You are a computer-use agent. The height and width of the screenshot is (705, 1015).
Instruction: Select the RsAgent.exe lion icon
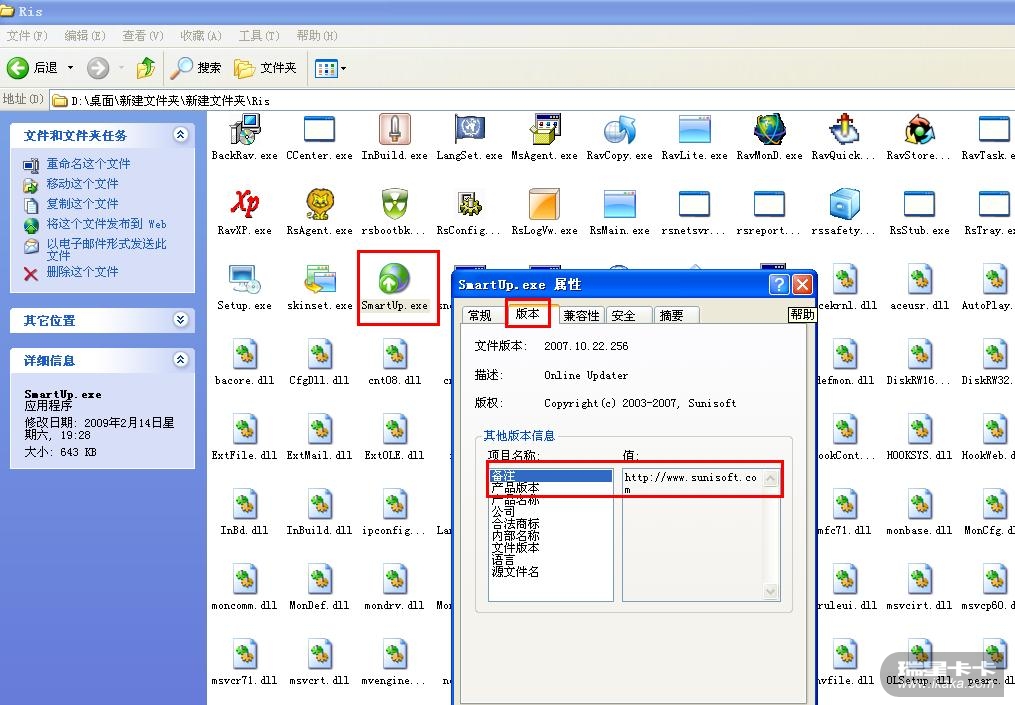pos(319,204)
